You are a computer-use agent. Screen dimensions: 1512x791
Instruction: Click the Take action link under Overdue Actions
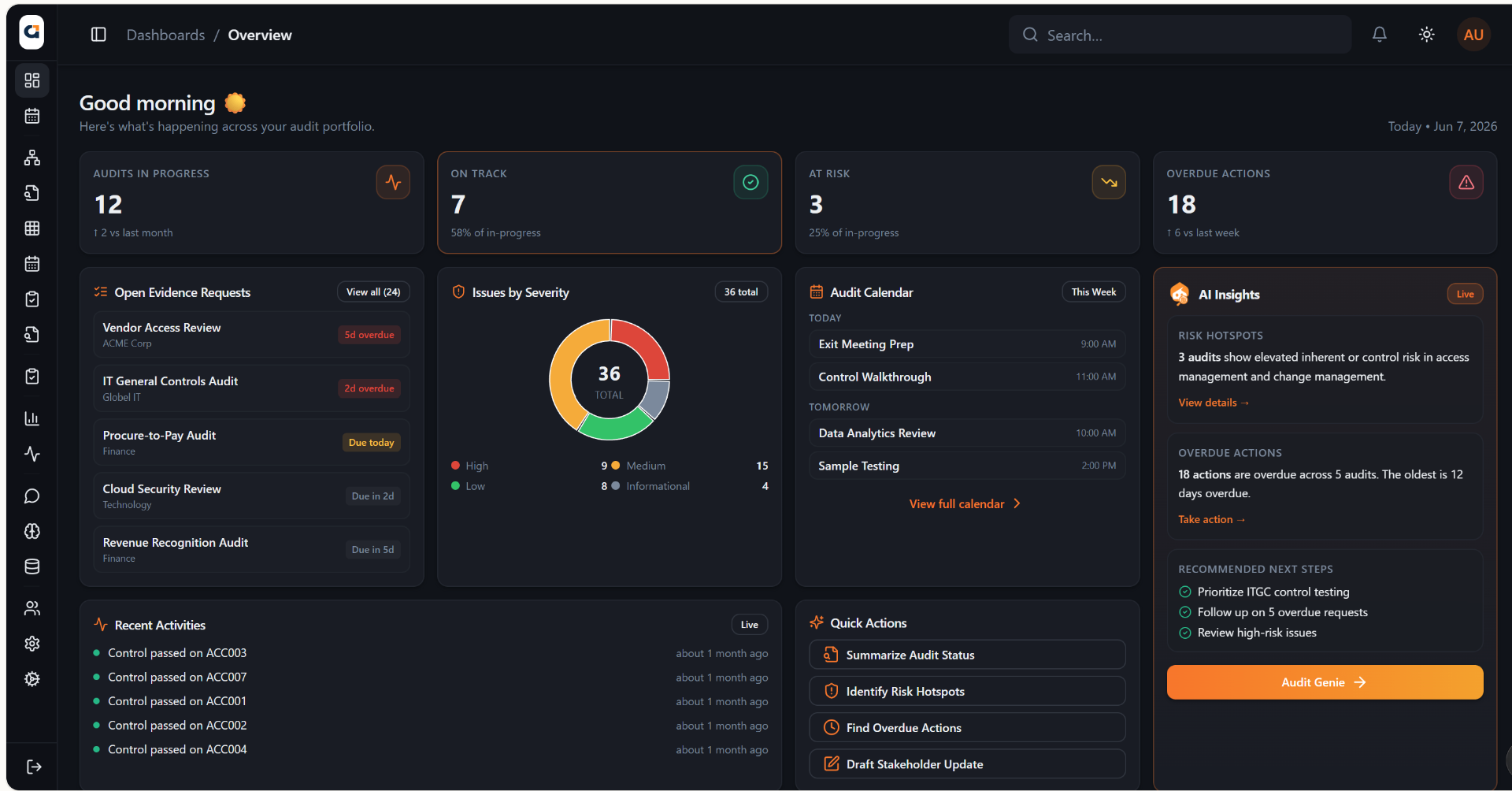[x=1211, y=519]
